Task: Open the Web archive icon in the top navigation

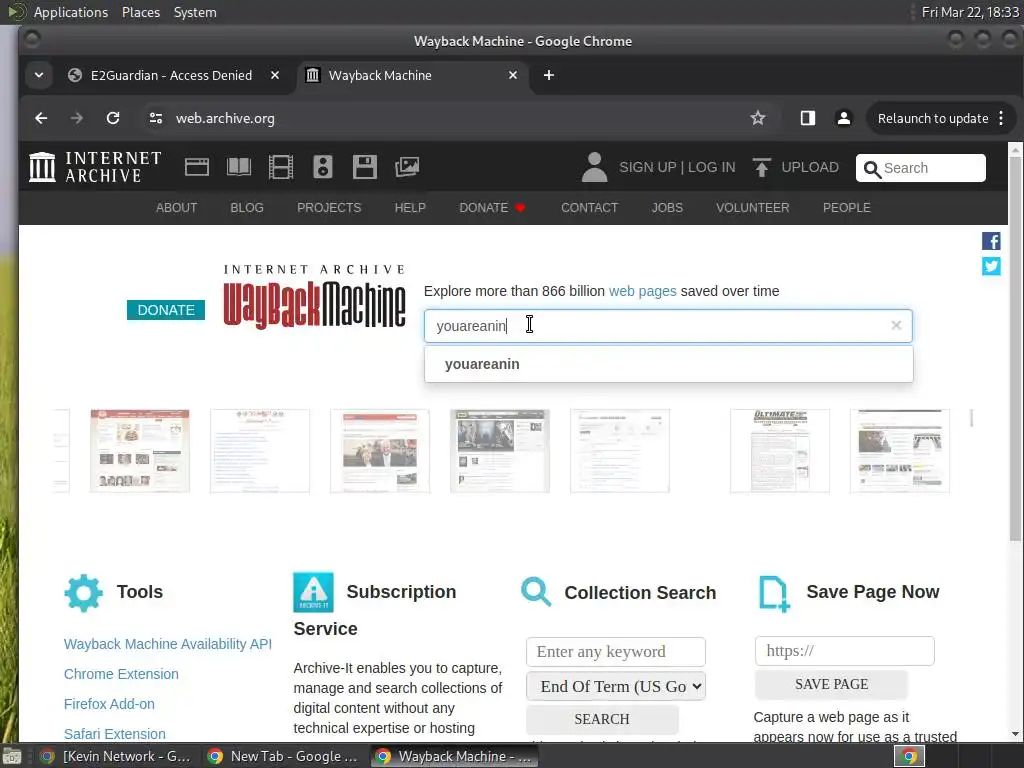Action: click(197, 167)
